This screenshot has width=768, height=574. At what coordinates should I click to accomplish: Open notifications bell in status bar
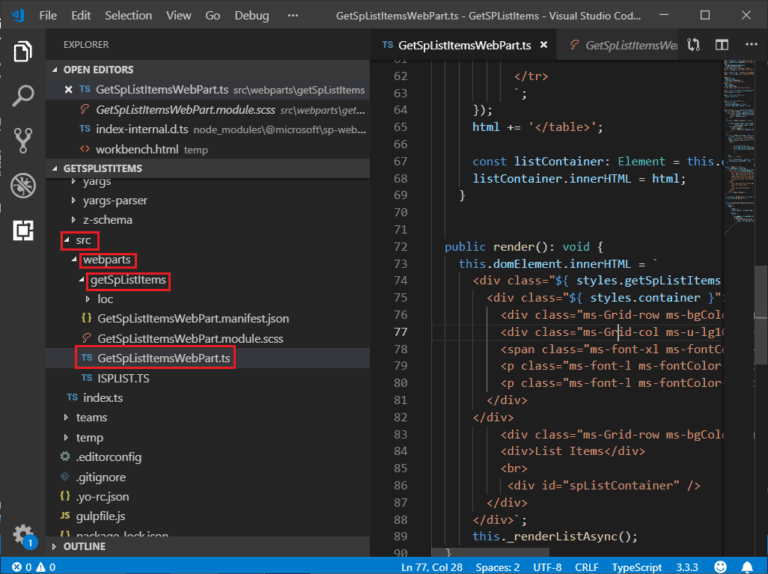tap(747, 567)
